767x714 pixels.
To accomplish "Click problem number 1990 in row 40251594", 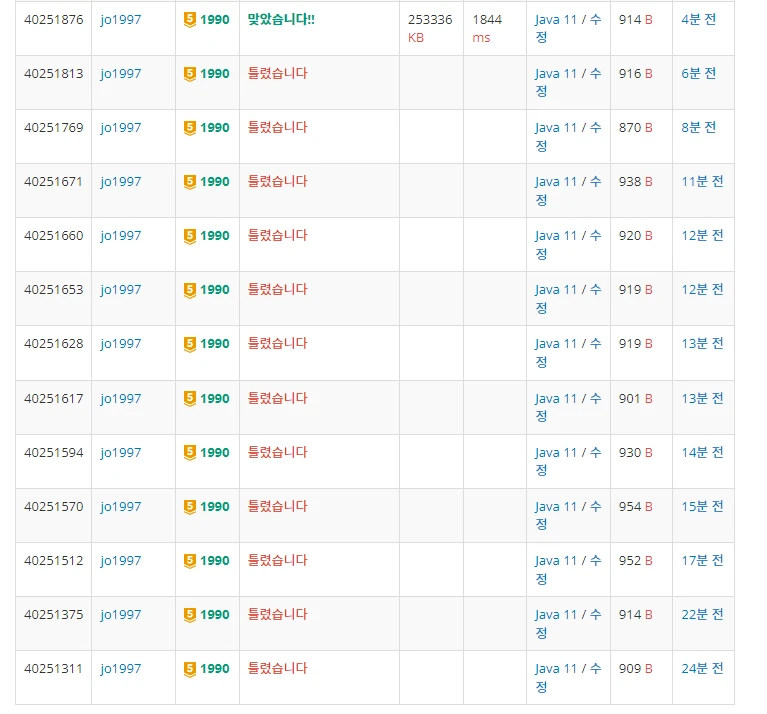I will click(215, 453).
